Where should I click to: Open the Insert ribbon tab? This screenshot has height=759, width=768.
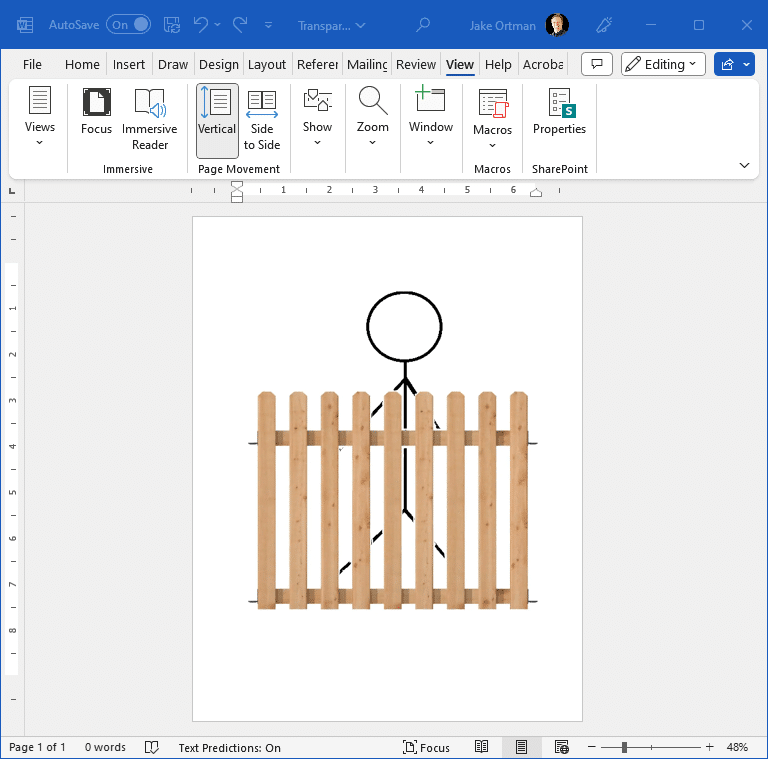click(x=129, y=64)
